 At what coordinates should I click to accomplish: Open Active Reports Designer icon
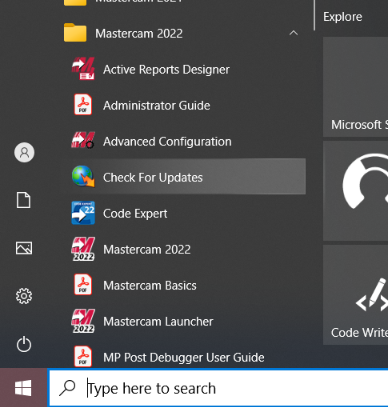(83, 69)
